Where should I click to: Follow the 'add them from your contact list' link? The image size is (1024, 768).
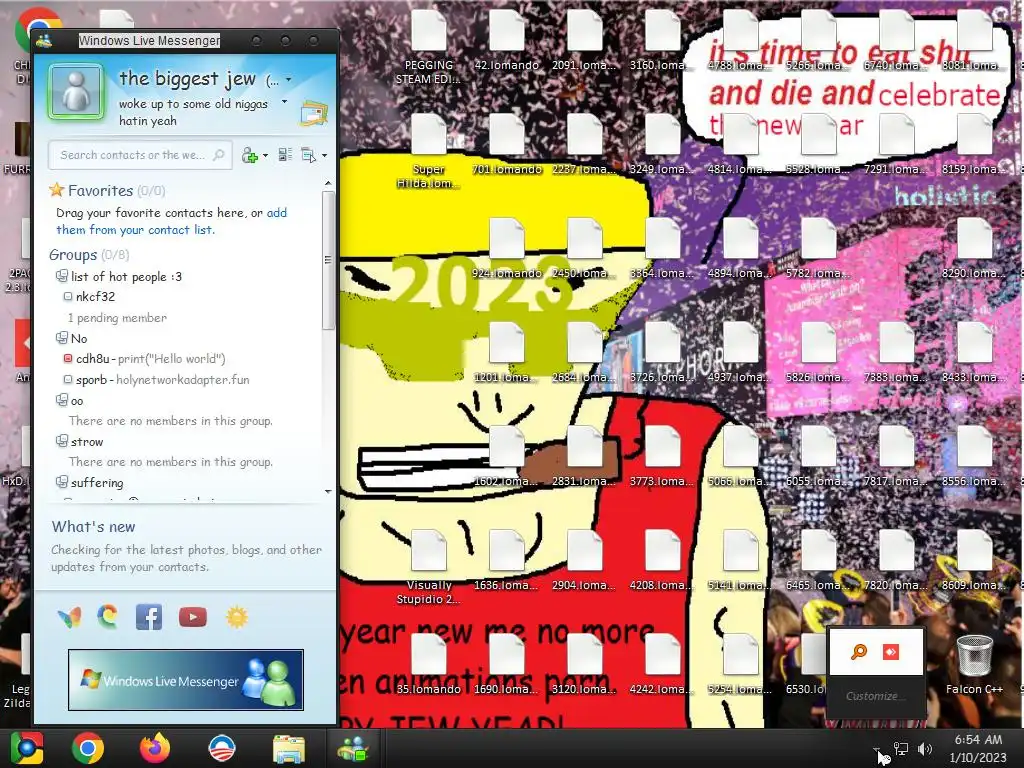point(171,221)
